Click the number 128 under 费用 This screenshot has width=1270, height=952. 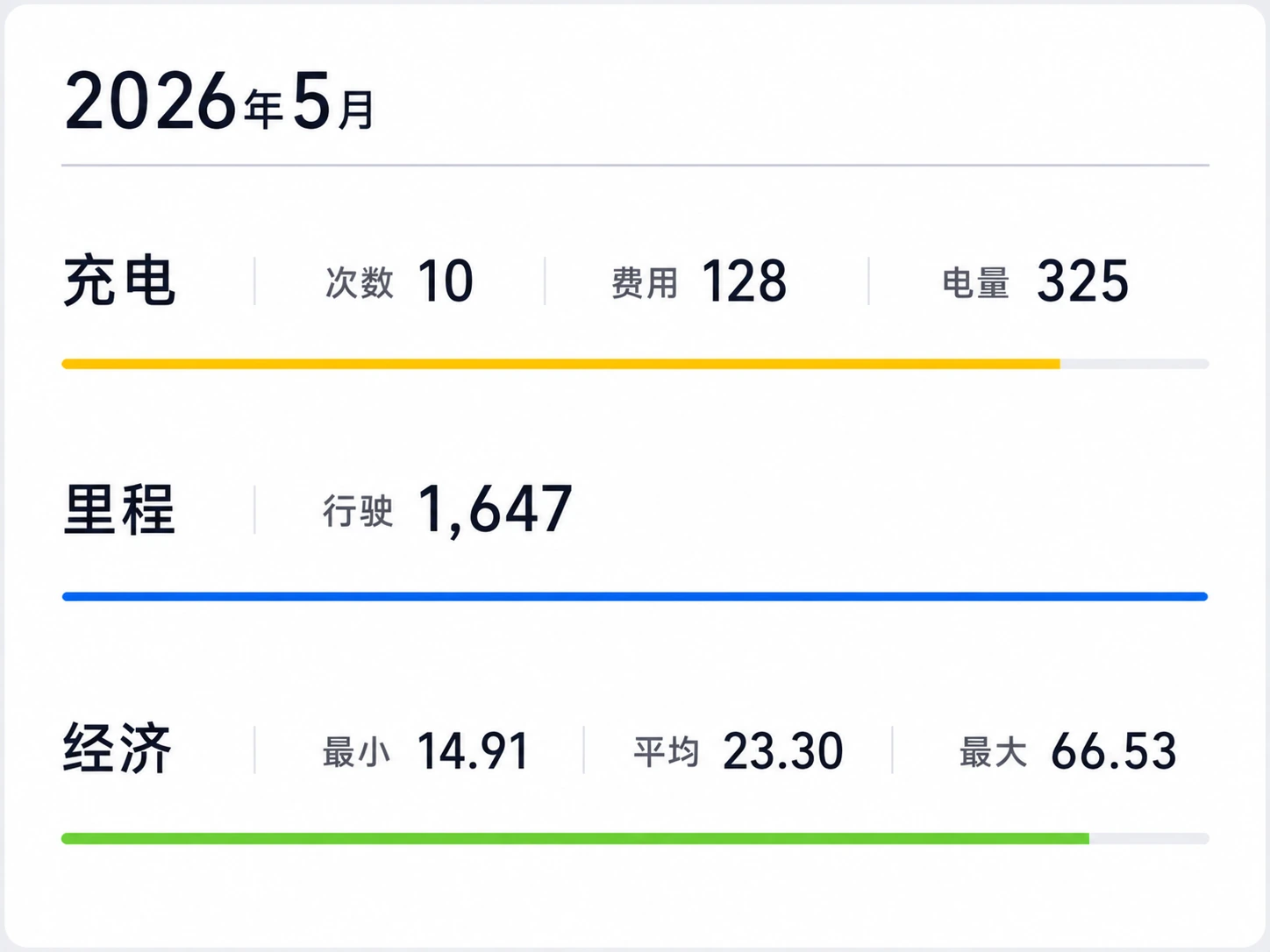744,281
